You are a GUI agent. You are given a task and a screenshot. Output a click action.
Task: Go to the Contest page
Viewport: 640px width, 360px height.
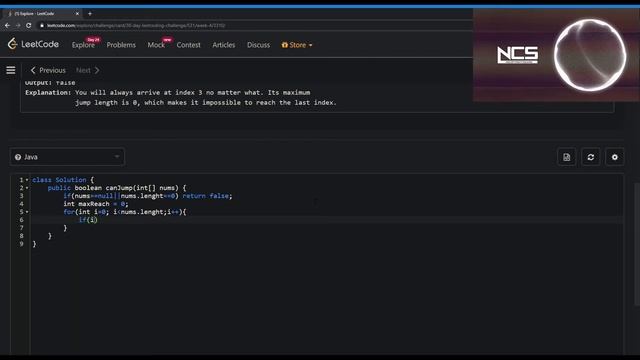tap(189, 45)
